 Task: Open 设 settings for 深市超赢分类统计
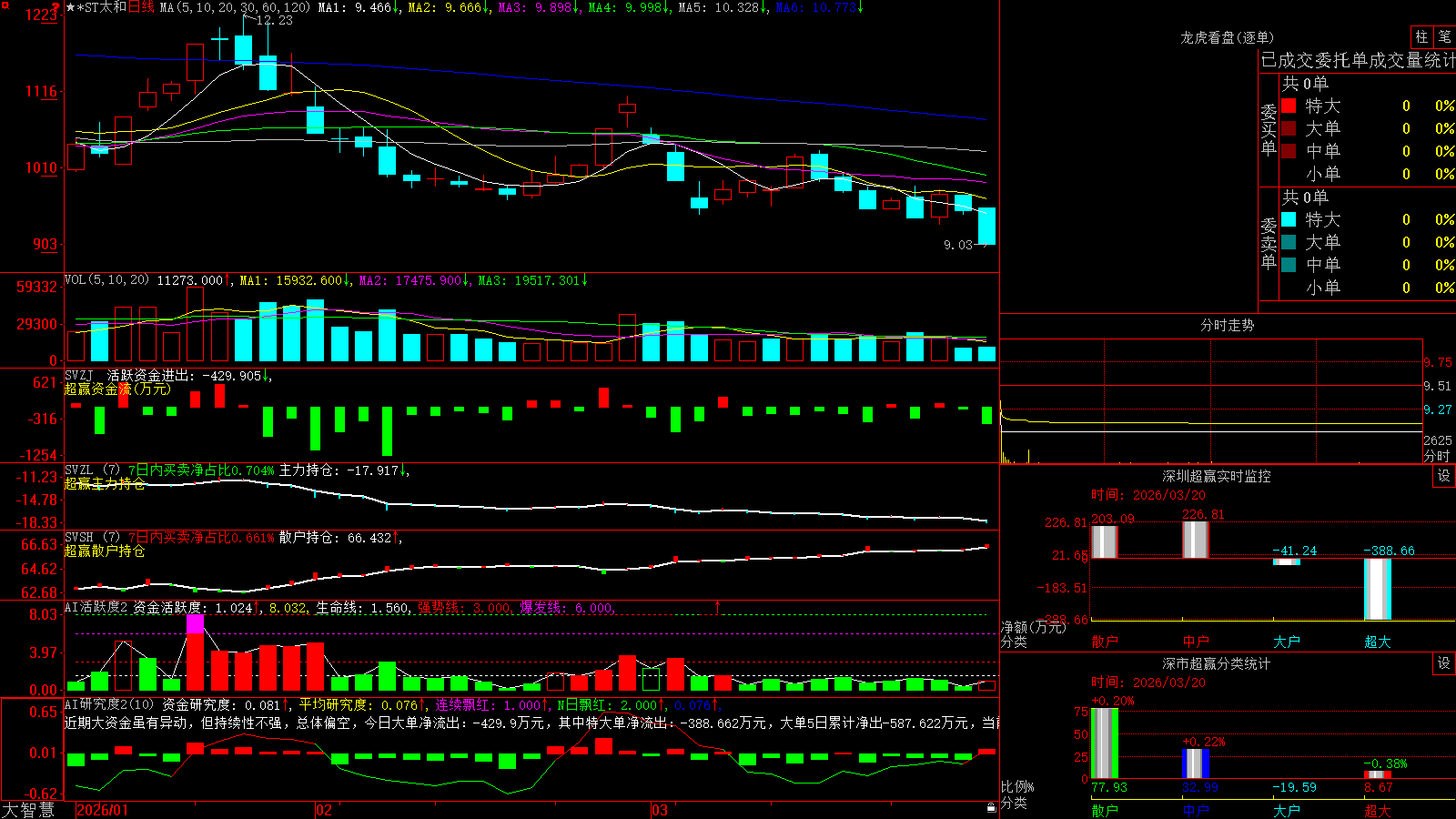(1444, 663)
